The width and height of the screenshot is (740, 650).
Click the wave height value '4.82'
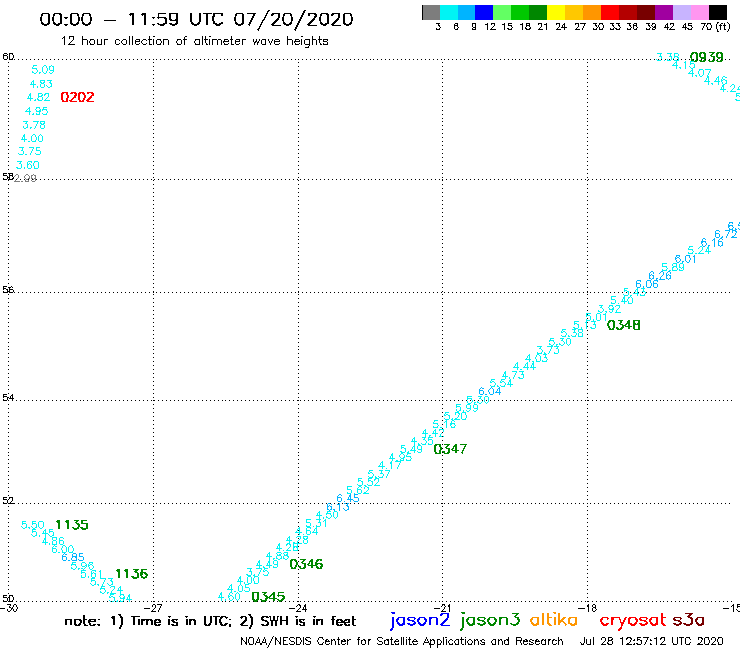38,97
